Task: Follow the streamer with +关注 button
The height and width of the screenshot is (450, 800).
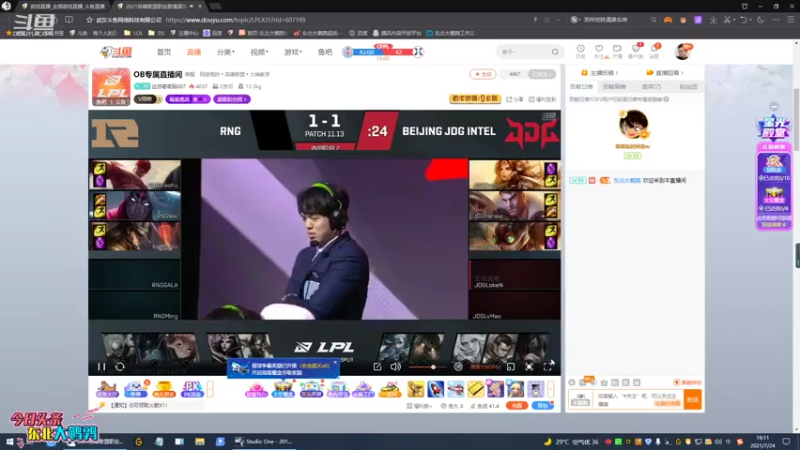Action: [483, 74]
